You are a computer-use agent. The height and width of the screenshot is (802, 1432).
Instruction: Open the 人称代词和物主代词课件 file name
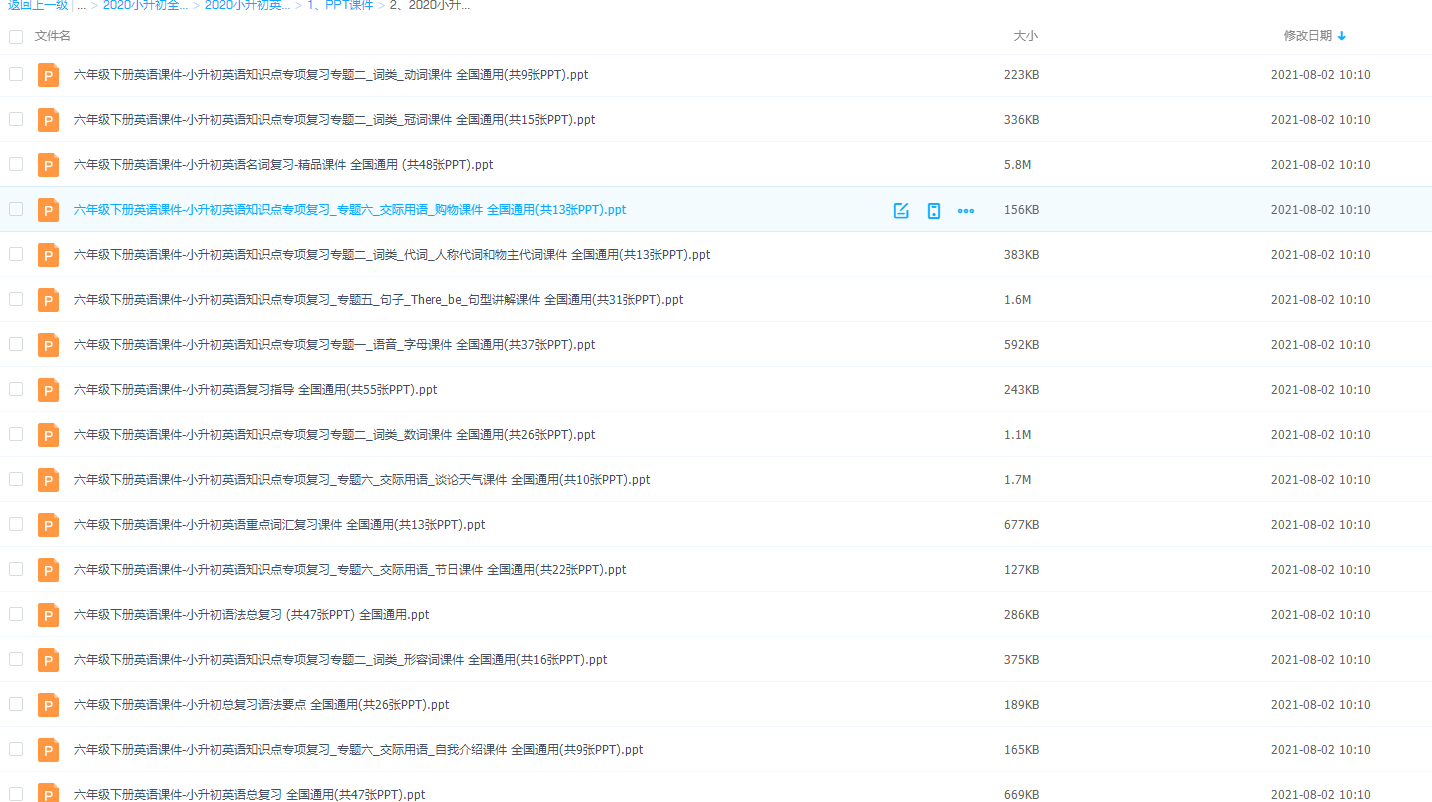coord(392,255)
